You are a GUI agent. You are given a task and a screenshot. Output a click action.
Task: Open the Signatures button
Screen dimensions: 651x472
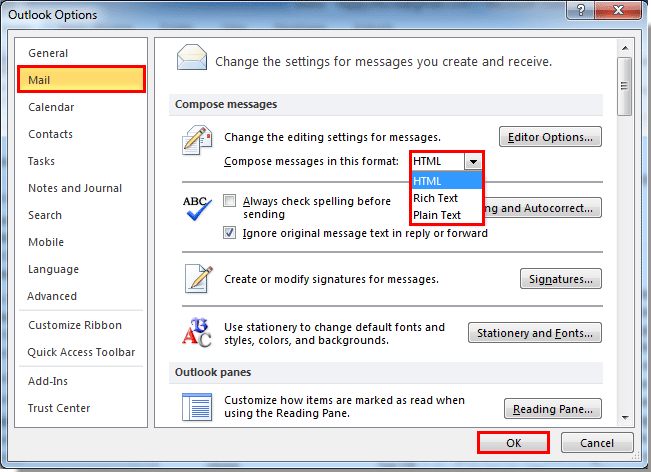click(560, 279)
